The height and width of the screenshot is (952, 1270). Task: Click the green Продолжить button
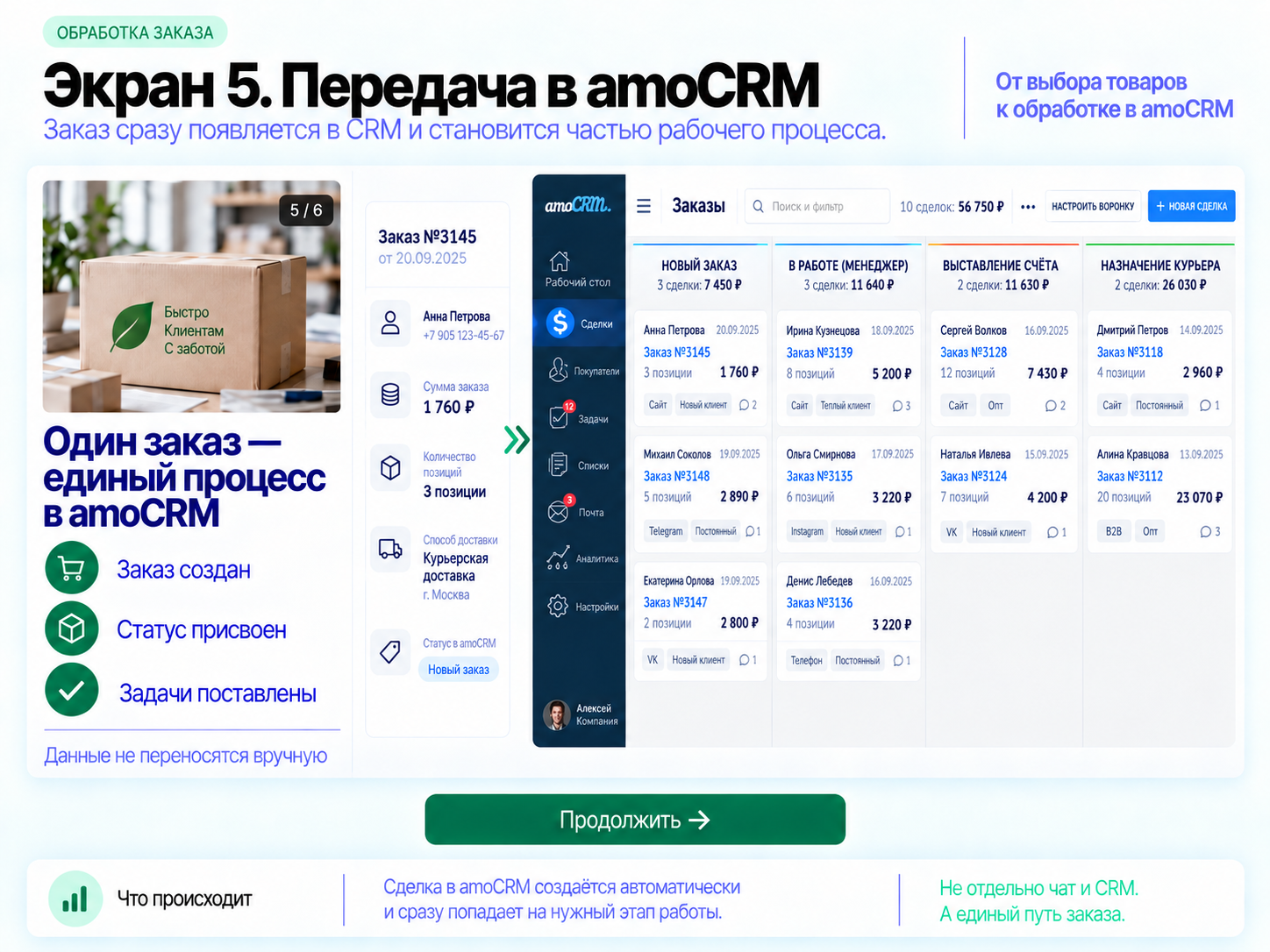tap(635, 820)
